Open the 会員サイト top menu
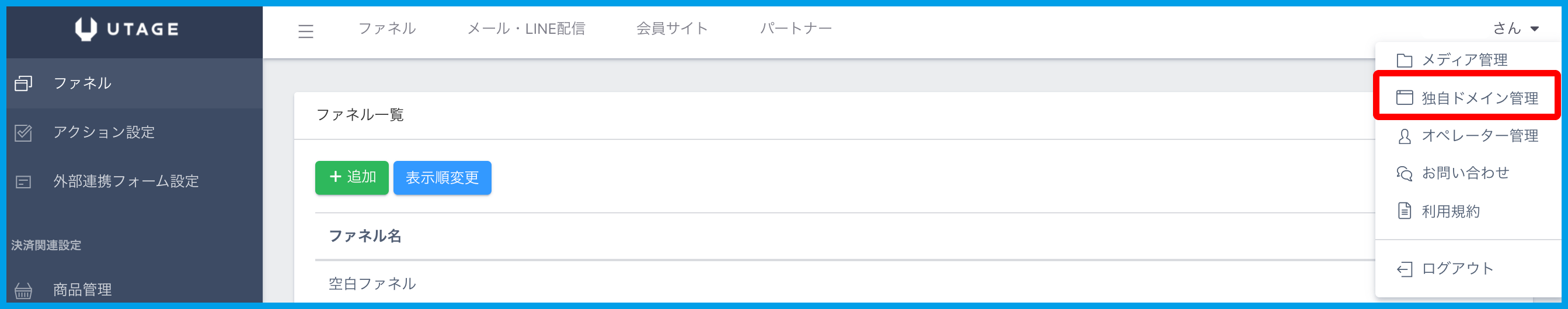The image size is (1568, 309). click(672, 29)
